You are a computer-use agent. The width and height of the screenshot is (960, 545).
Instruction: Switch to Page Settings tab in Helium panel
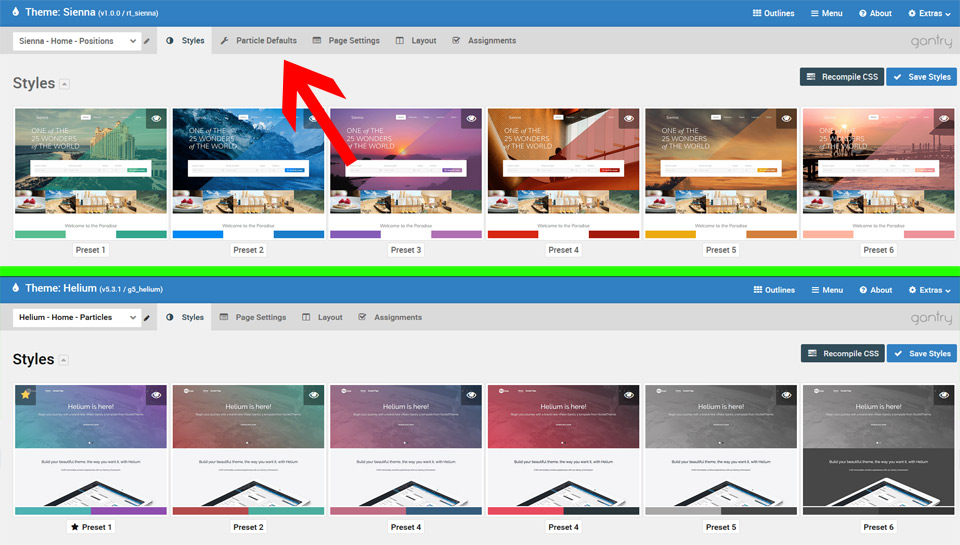[253, 317]
